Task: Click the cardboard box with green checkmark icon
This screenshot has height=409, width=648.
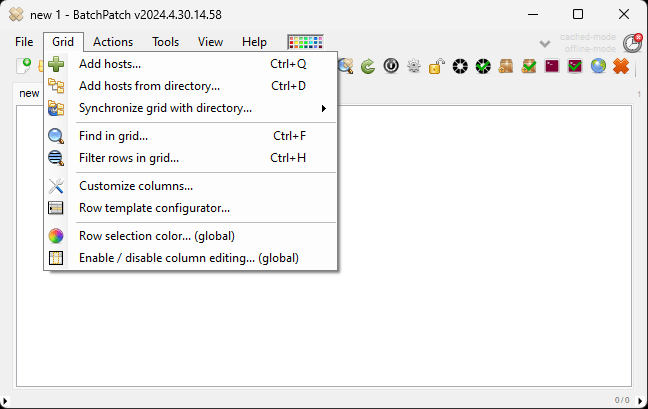Action: point(529,66)
